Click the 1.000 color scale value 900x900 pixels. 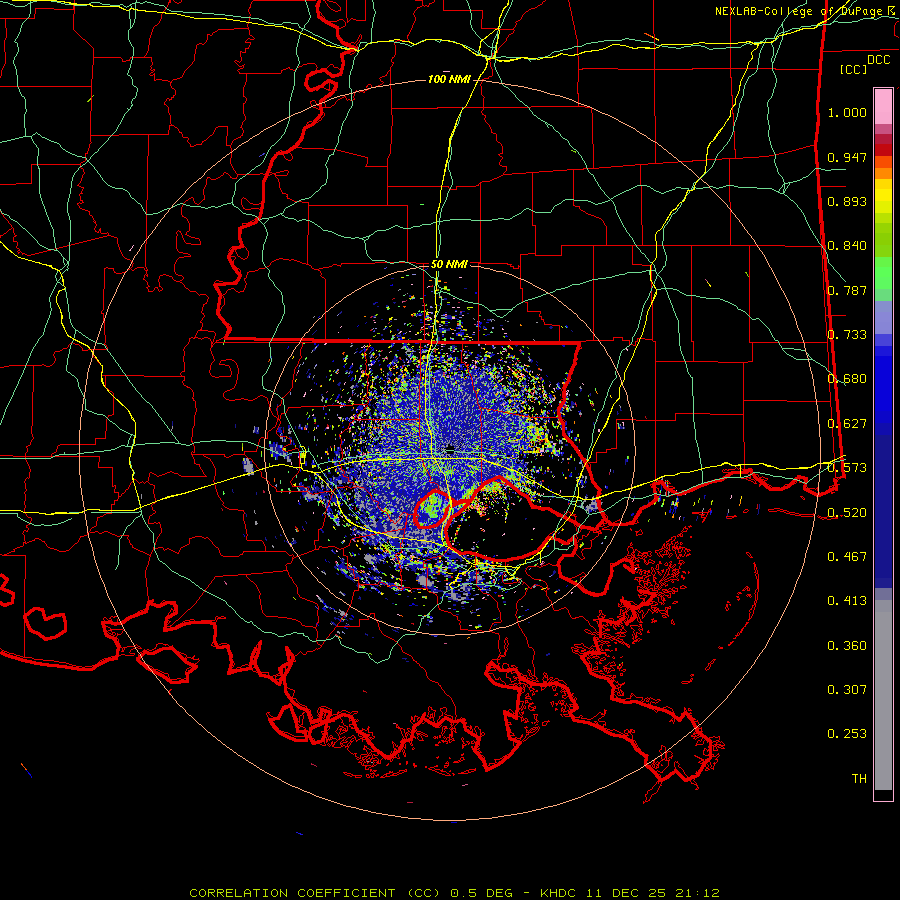(847, 112)
